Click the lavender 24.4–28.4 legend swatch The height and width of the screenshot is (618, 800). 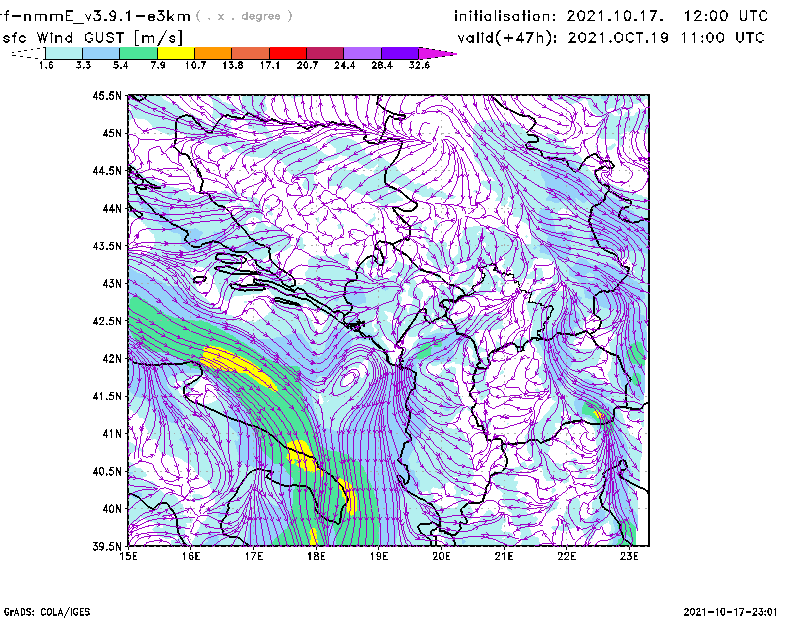click(362, 53)
